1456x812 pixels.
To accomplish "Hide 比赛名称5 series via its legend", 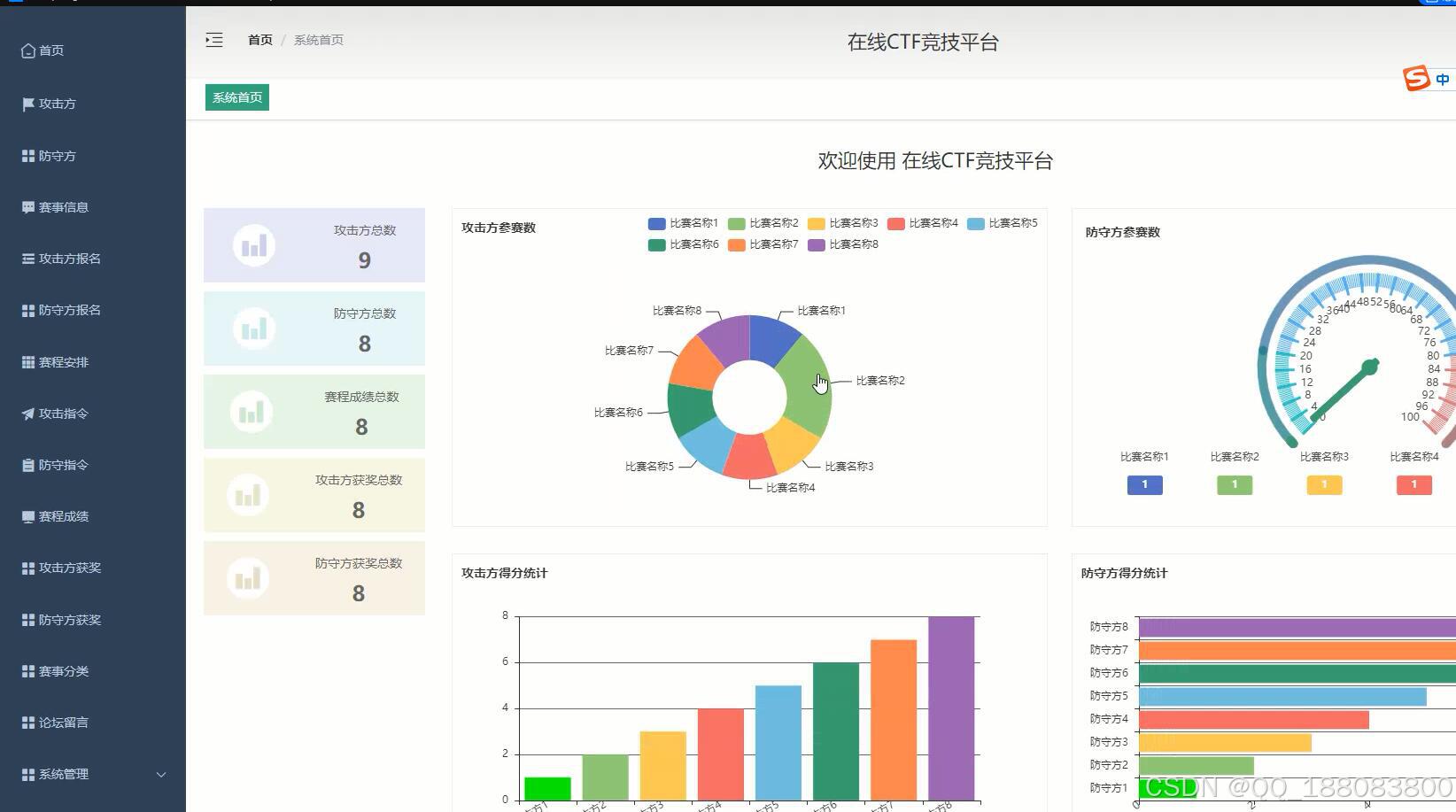I will [1002, 223].
